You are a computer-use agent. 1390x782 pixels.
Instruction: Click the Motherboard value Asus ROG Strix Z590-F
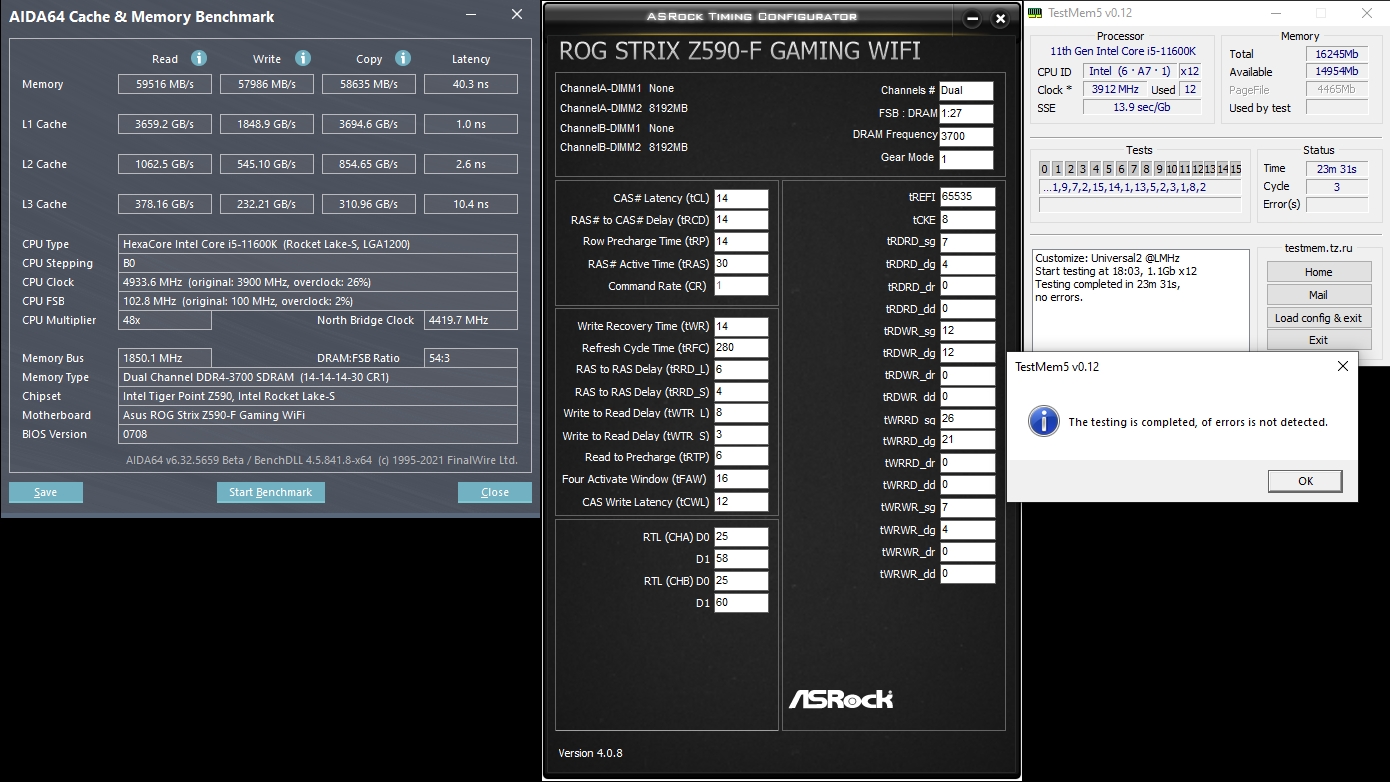pyautogui.click(x=318, y=415)
